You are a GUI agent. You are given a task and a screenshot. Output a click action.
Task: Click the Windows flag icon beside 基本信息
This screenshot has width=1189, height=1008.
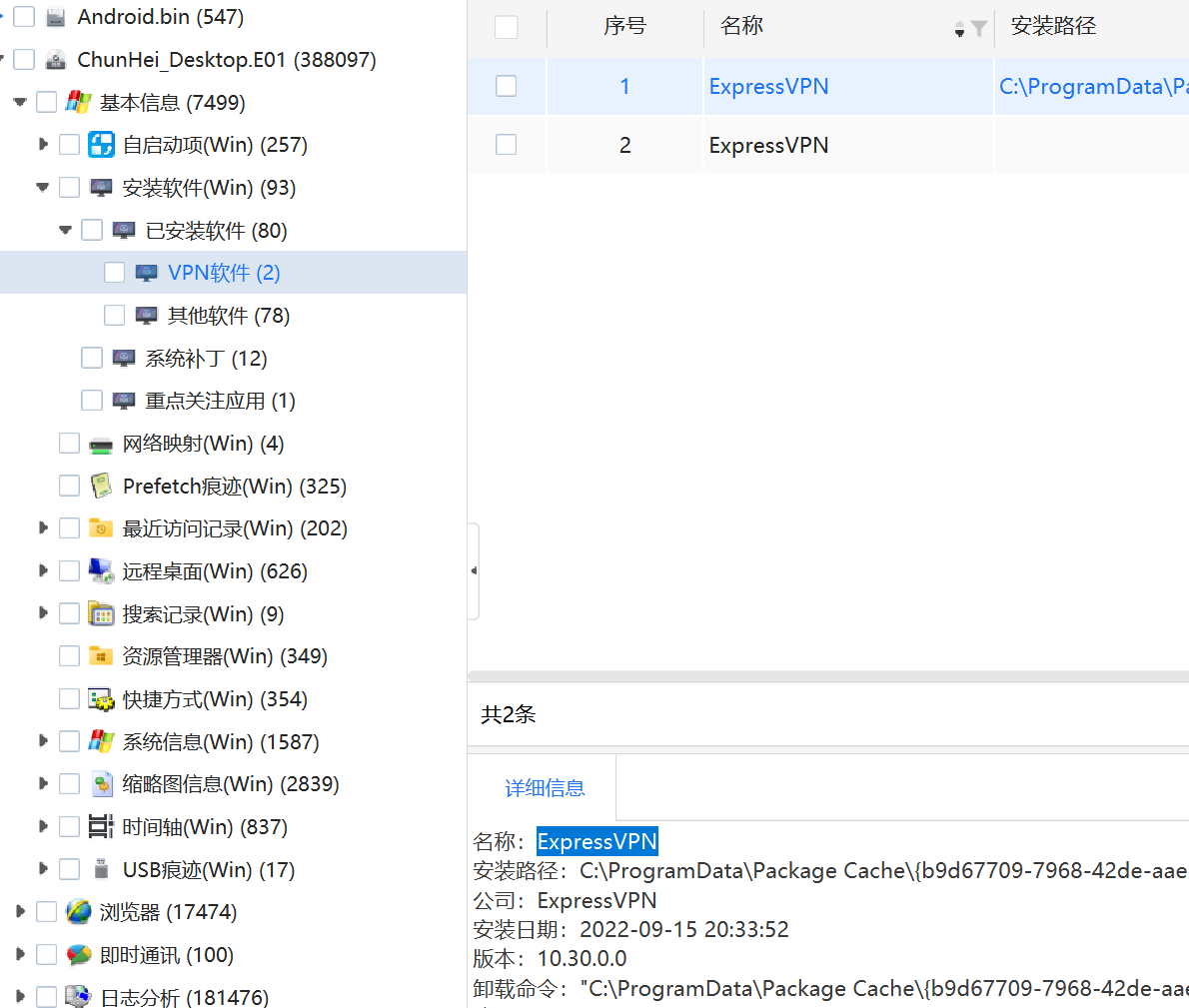point(78,102)
